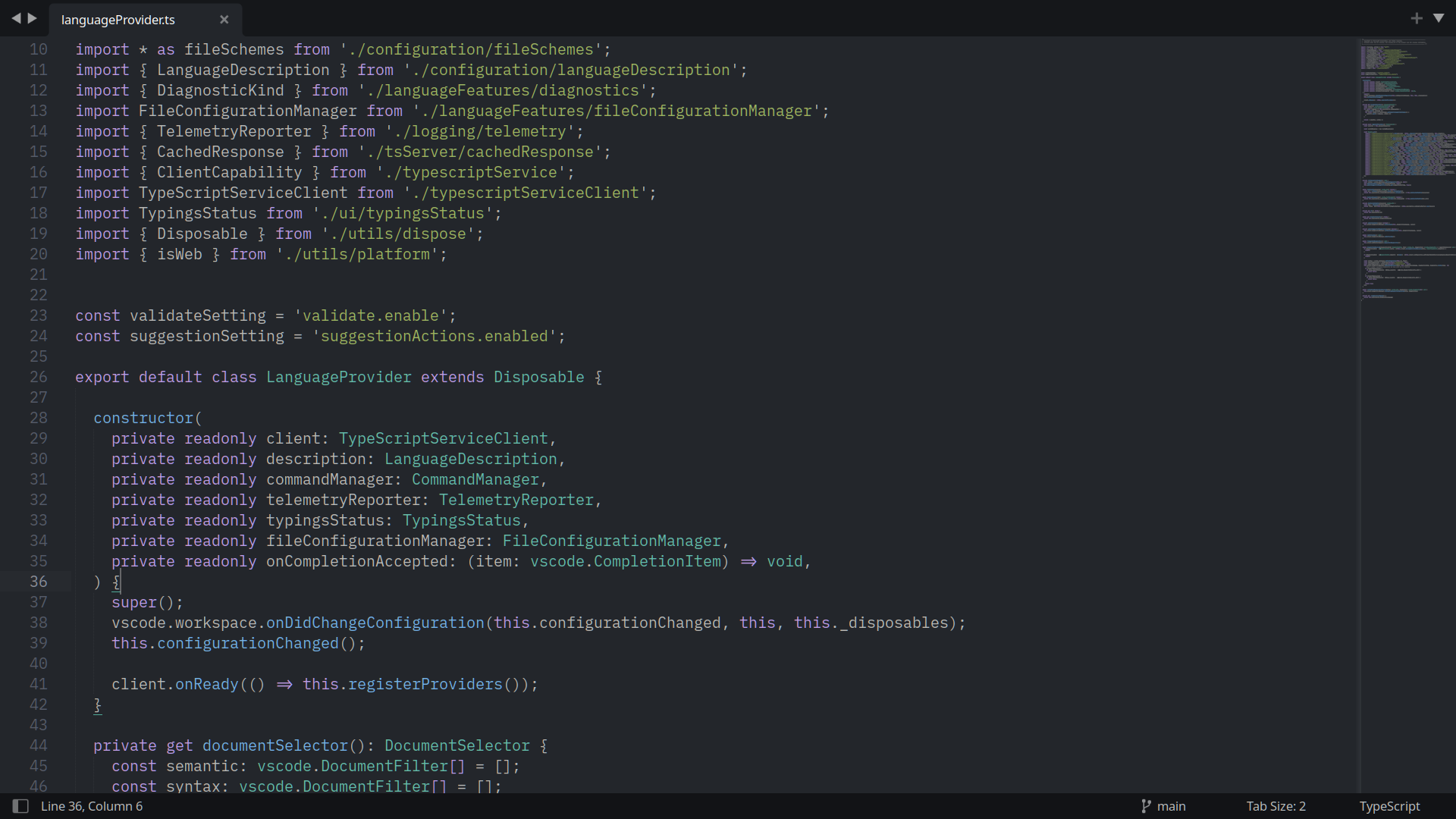Click line number 26 in gutter

pyautogui.click(x=38, y=377)
